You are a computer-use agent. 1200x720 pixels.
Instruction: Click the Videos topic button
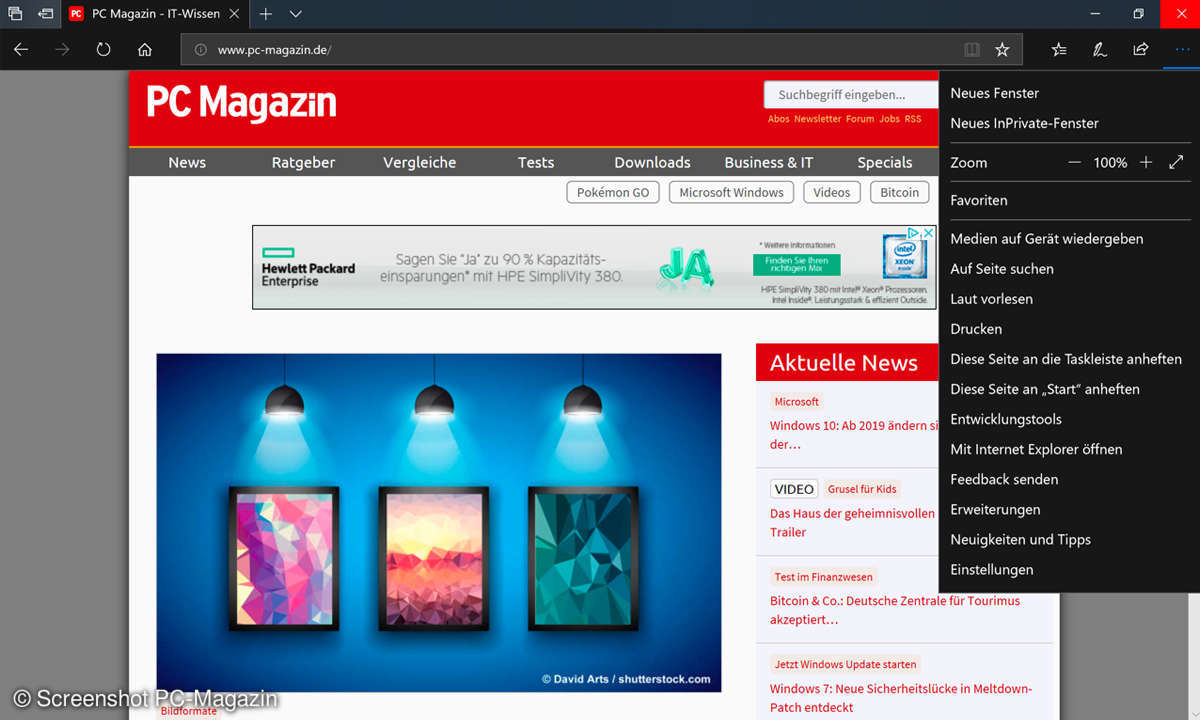832,192
